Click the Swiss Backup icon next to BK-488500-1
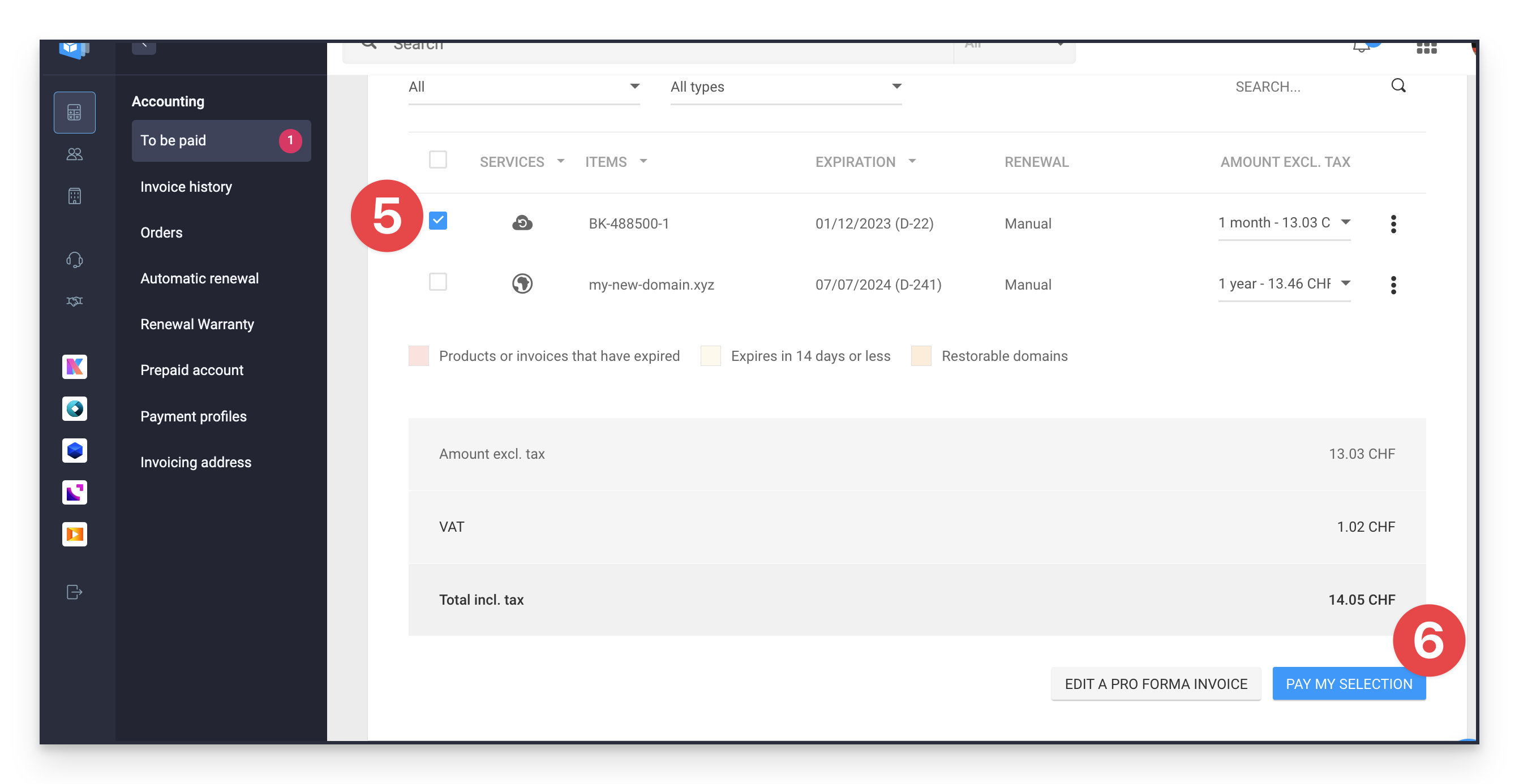The image size is (1519, 784). [522, 223]
